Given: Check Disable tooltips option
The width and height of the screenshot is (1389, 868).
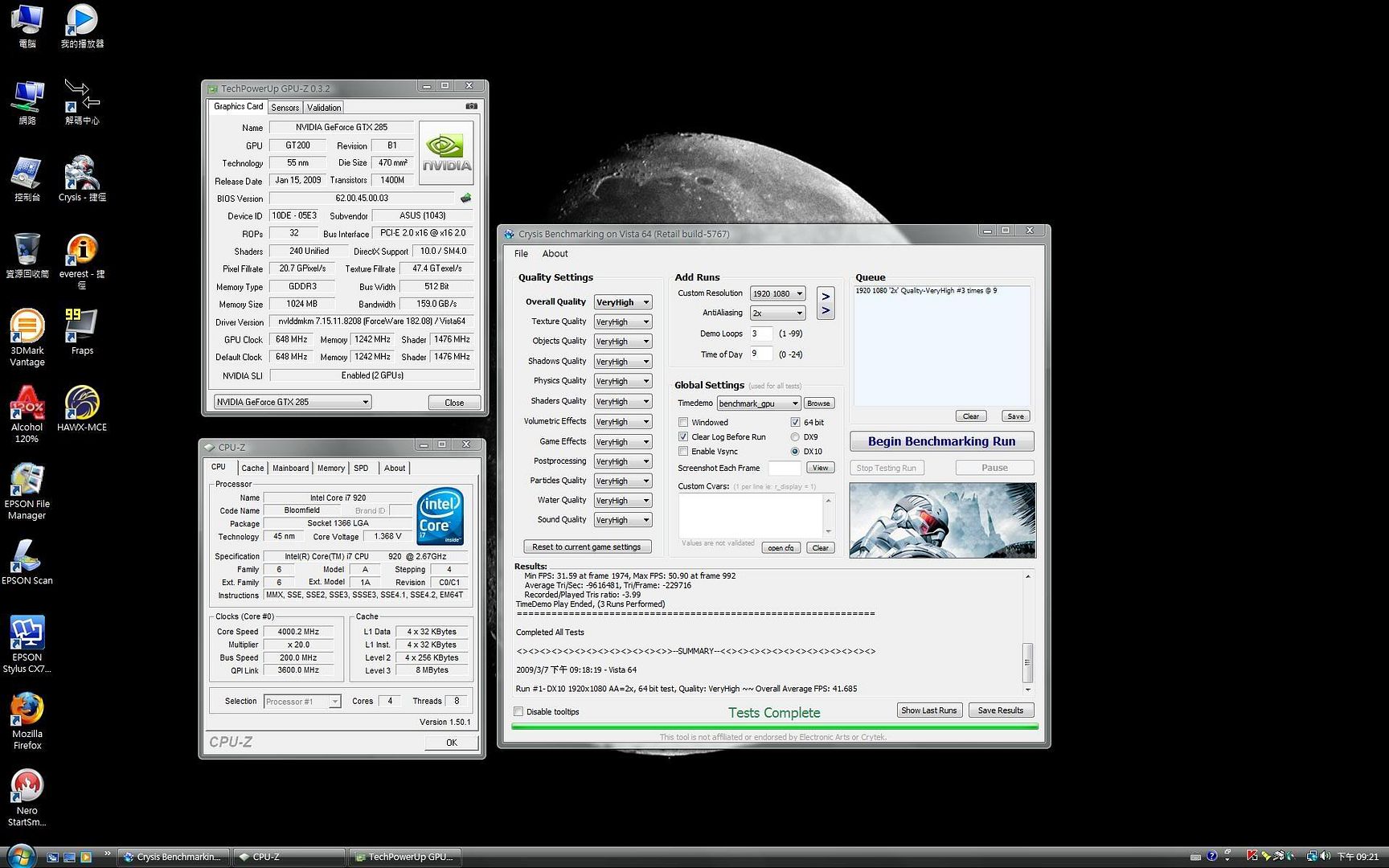Looking at the screenshot, I should (518, 711).
